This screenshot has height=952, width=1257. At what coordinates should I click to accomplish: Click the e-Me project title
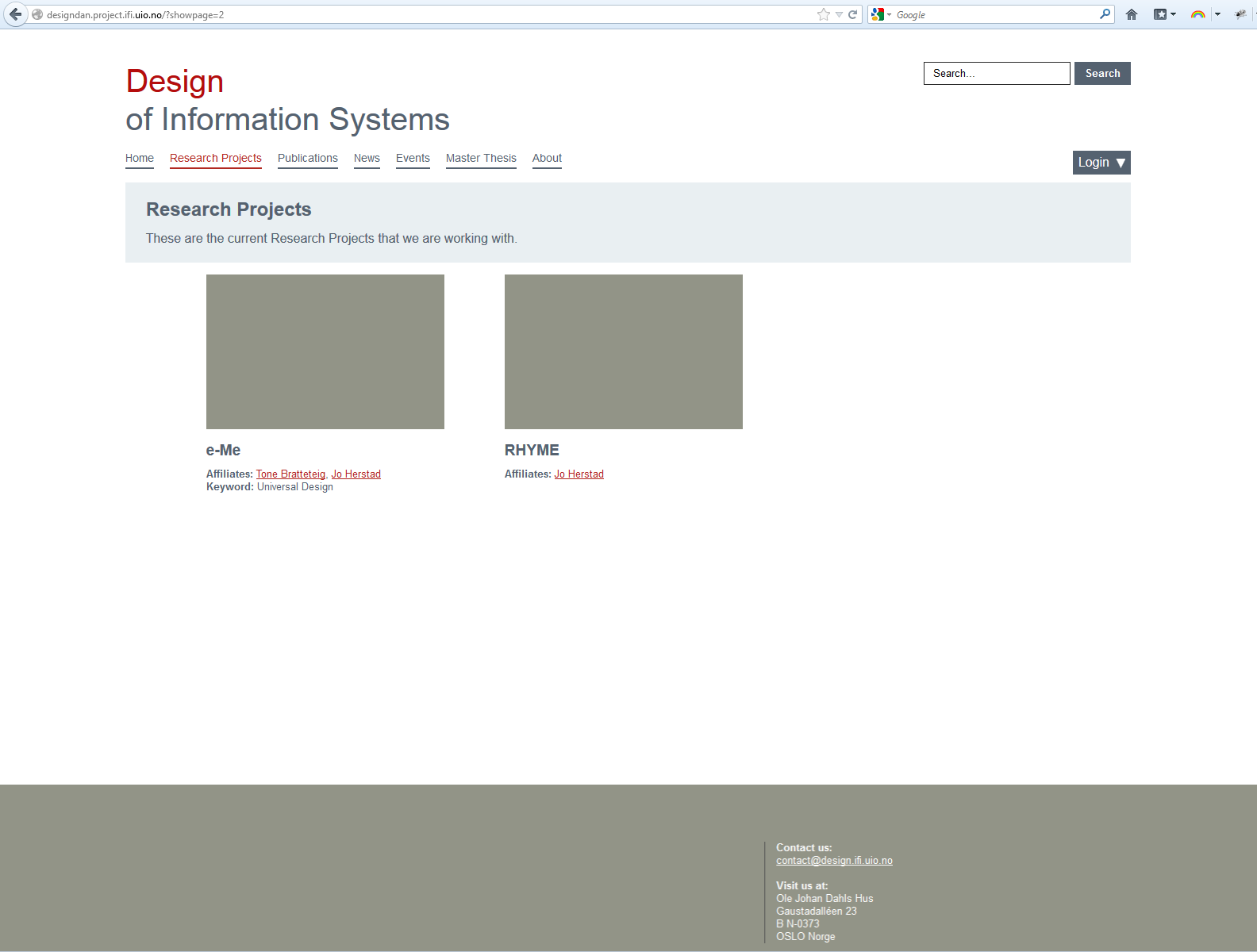point(223,450)
